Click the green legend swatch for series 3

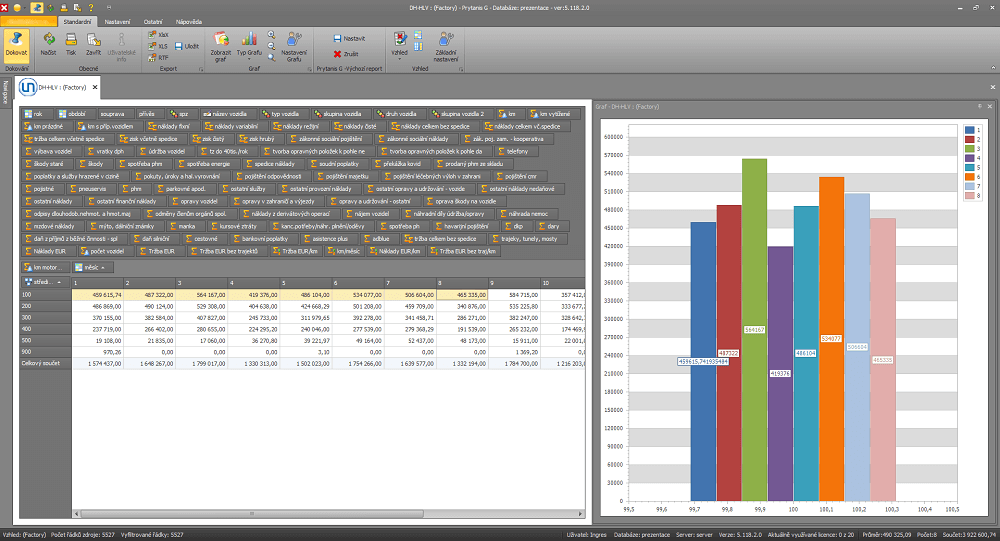point(968,148)
